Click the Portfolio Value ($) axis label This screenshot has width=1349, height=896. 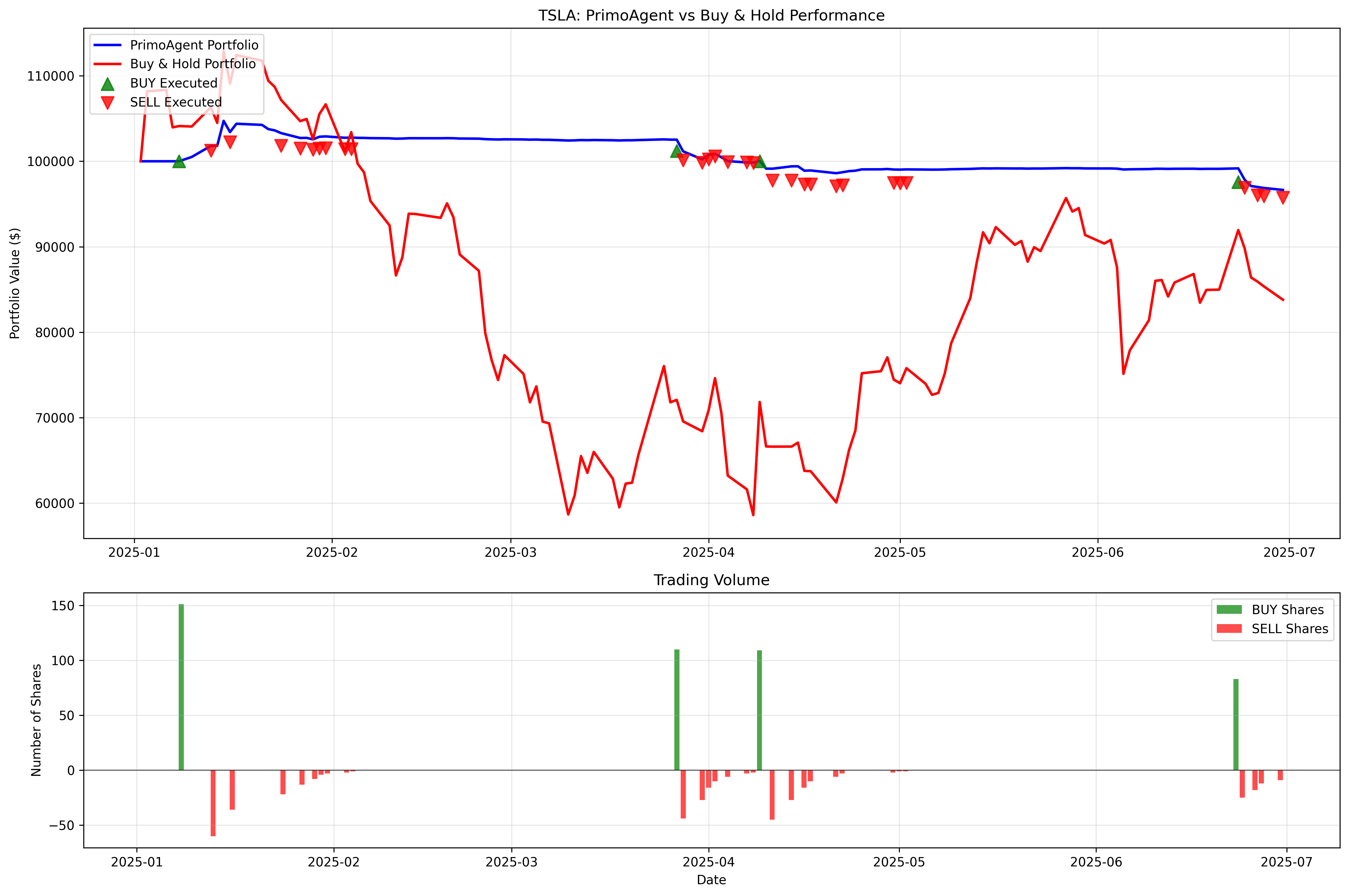[x=15, y=283]
